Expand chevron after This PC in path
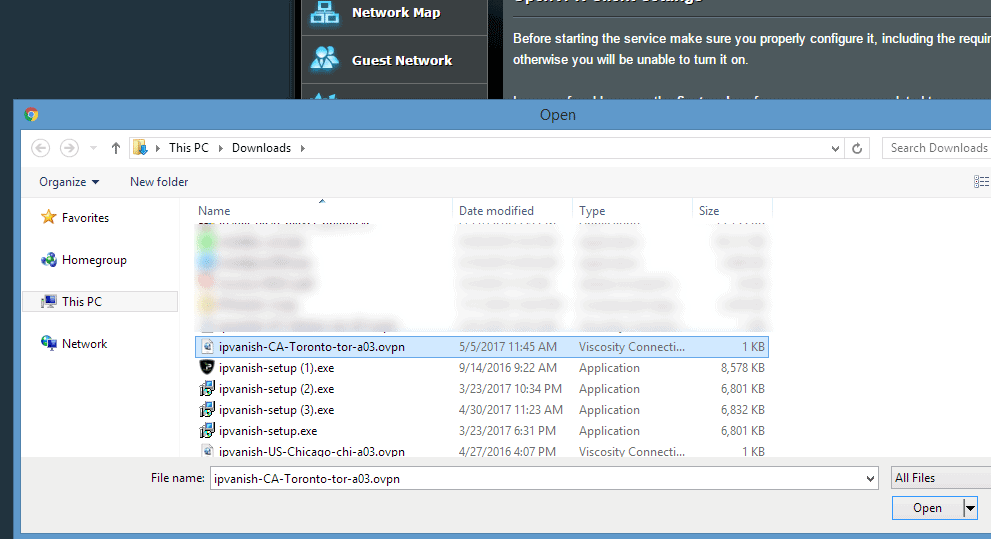 [x=221, y=148]
